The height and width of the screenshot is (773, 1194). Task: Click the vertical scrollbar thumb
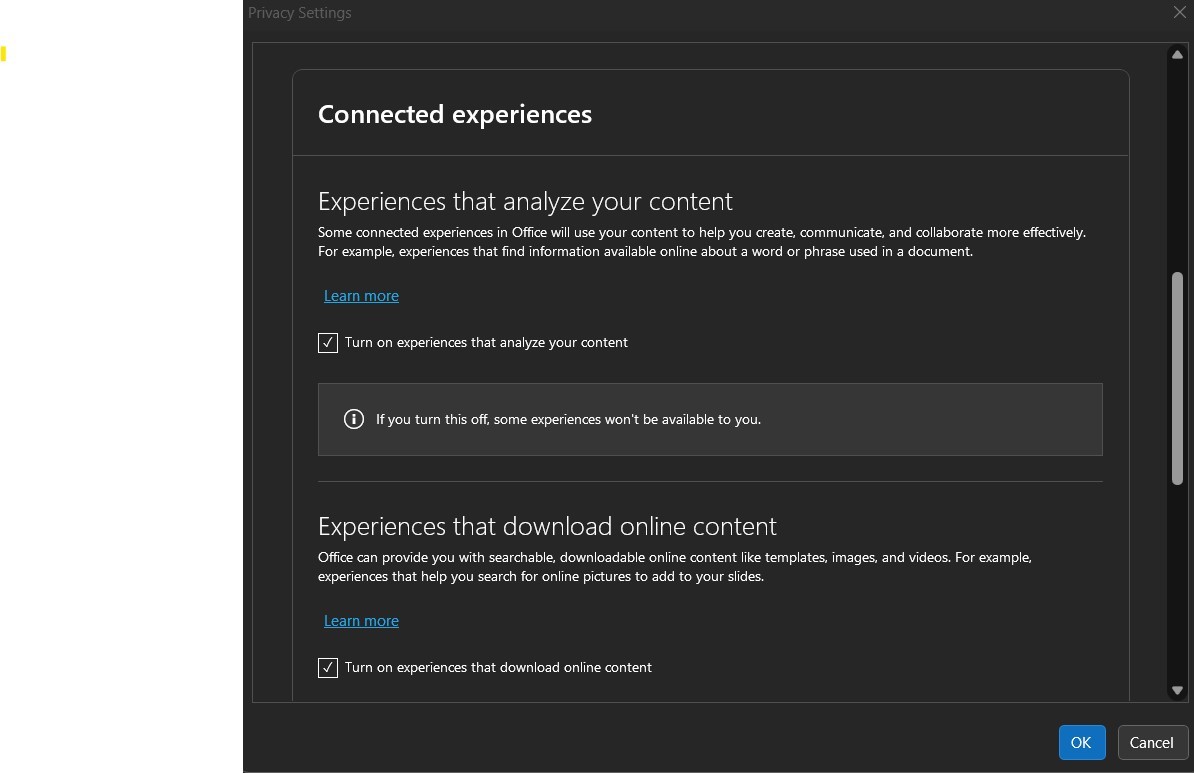coord(1177,378)
